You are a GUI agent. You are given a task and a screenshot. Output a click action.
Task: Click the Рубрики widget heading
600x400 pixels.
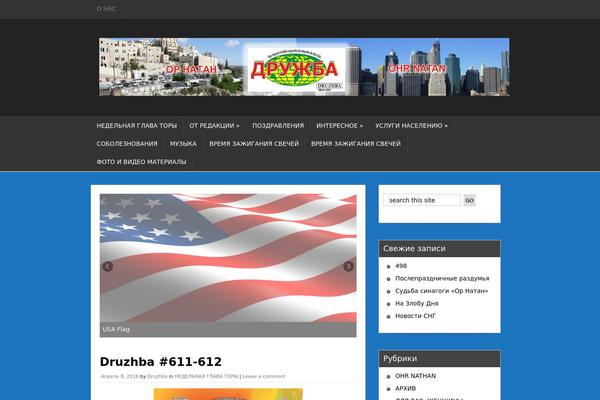[x=439, y=359]
